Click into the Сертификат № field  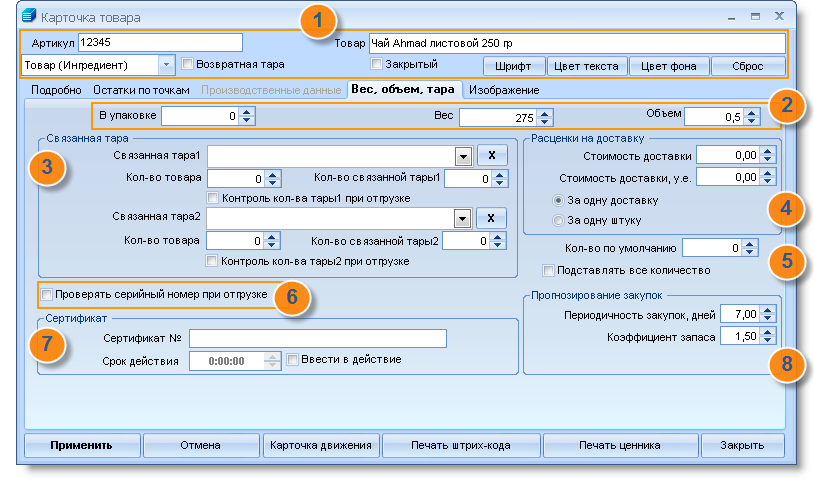(x=317, y=338)
